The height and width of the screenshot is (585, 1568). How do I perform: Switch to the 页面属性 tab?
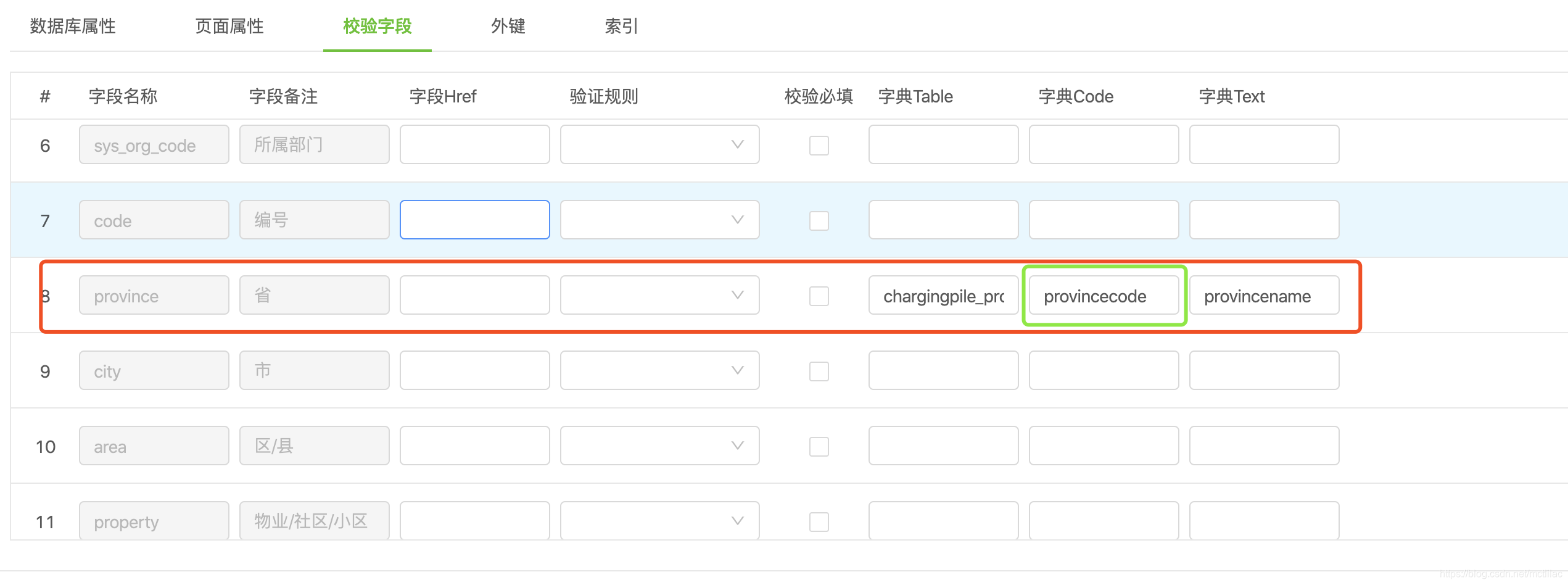coord(229,26)
